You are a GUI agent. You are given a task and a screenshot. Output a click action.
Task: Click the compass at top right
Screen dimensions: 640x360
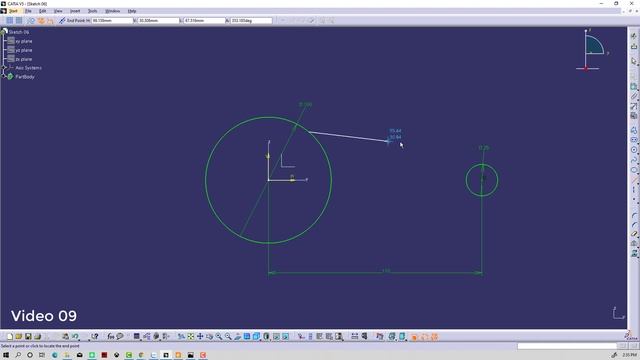592,50
